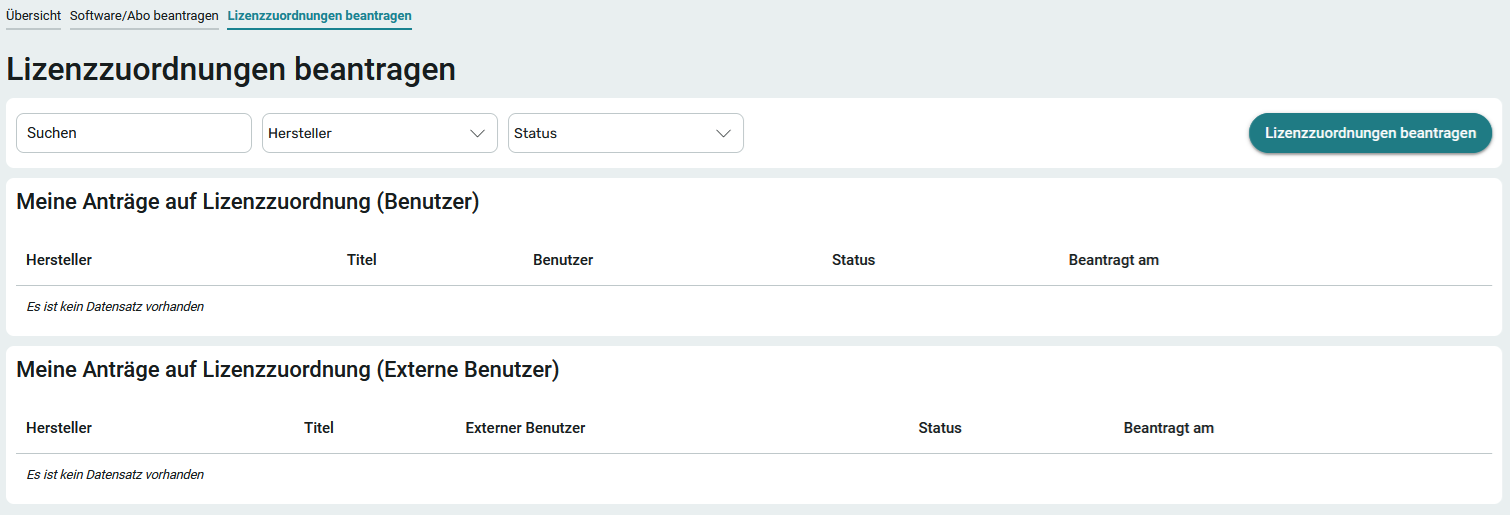The width and height of the screenshot is (1510, 515).
Task: Click the Lizenzzuordnungen beantragen page heading
Action: [x=231, y=70]
